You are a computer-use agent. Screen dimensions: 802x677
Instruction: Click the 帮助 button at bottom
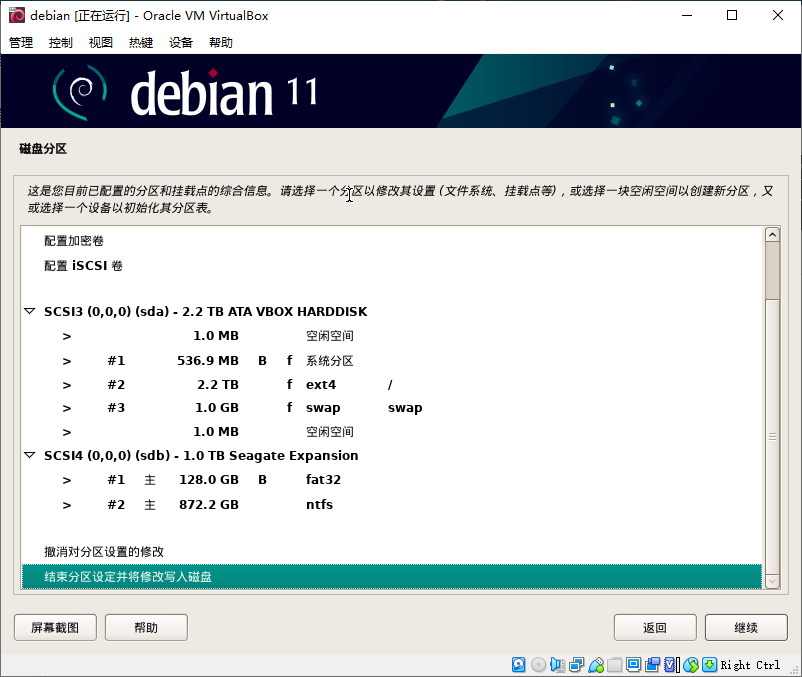146,627
